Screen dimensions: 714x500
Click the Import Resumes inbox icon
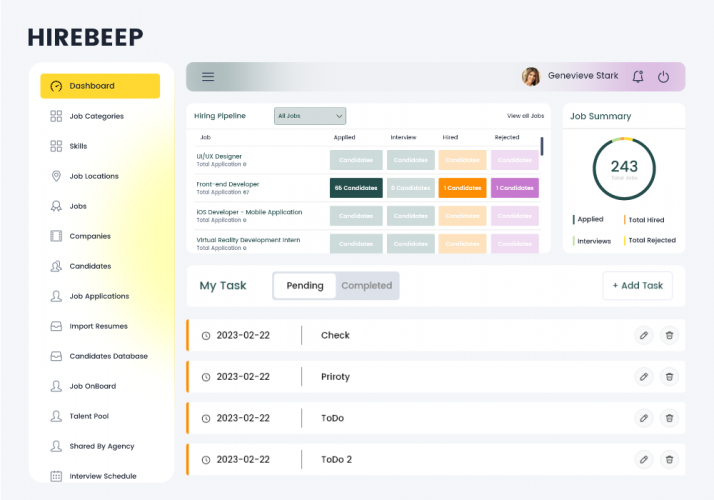coord(56,326)
